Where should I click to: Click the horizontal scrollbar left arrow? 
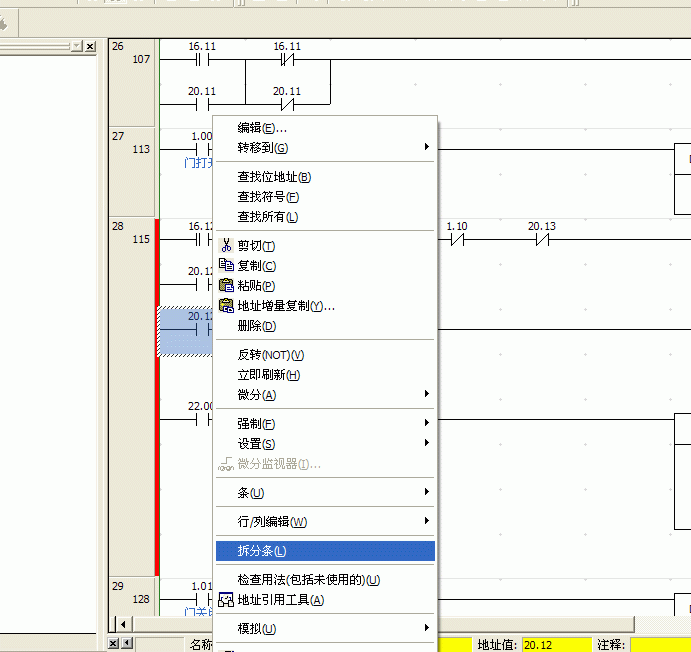click(x=127, y=644)
